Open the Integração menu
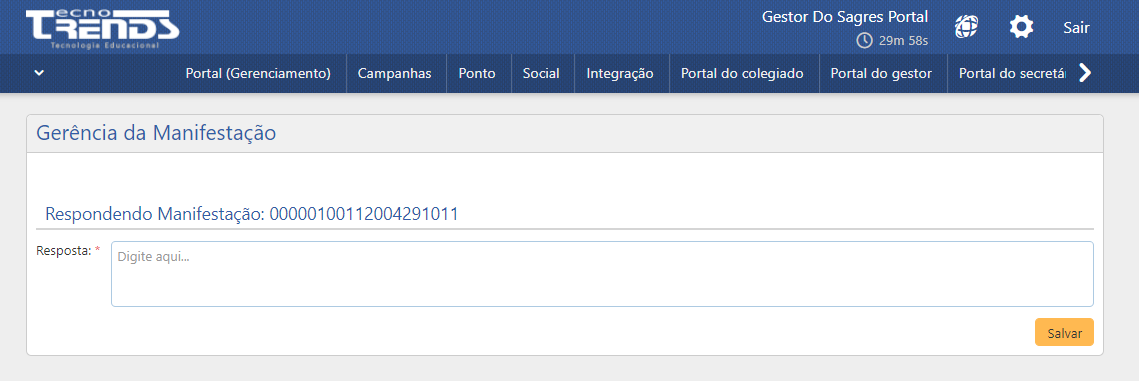1139x381 pixels. click(x=620, y=73)
